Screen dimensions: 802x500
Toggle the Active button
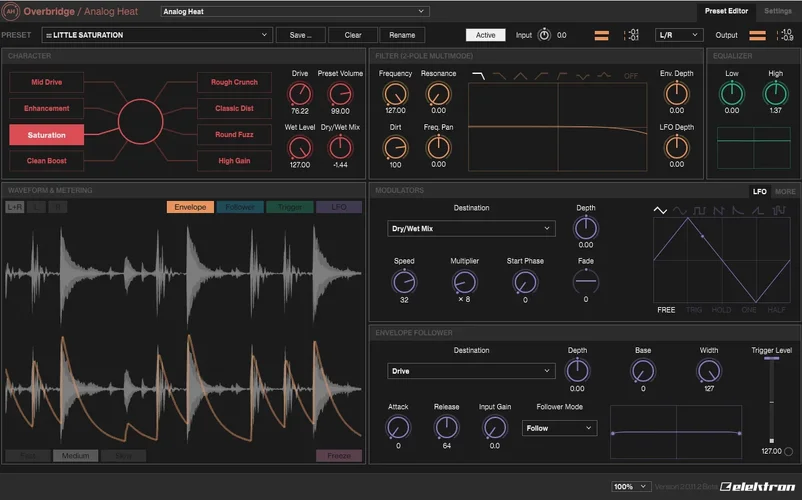point(485,35)
